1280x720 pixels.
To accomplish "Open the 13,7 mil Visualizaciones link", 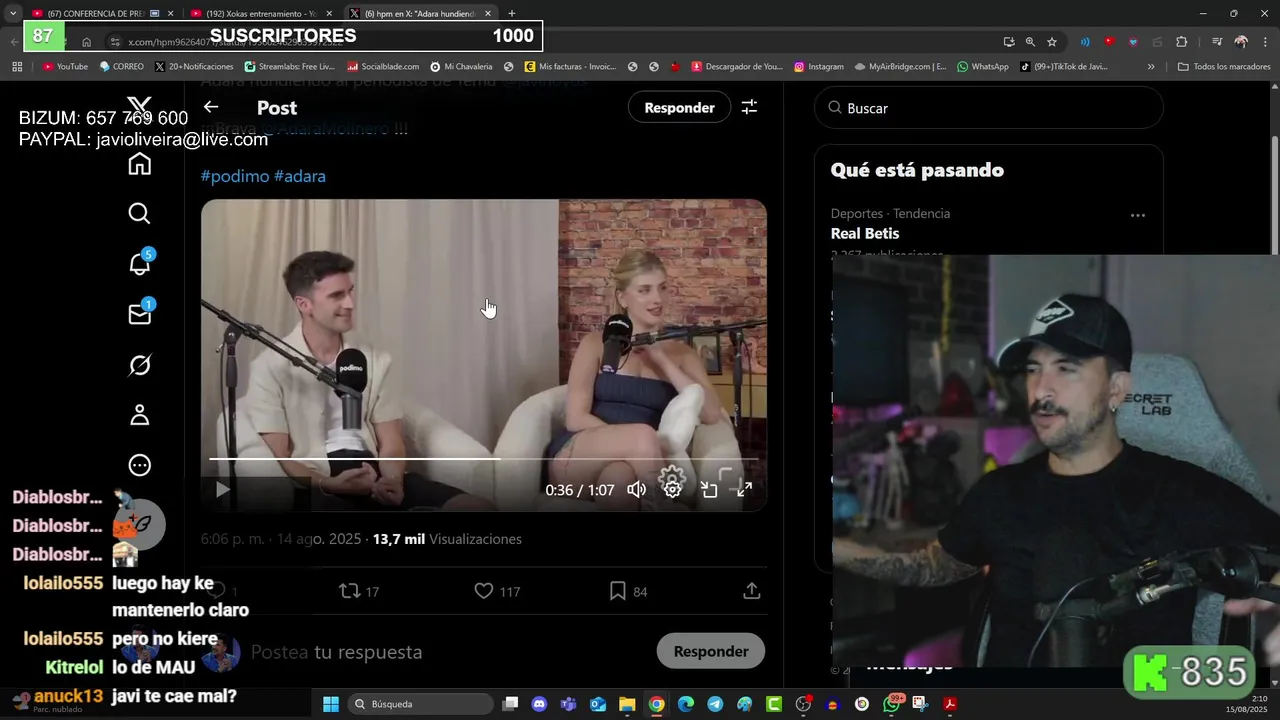I will point(447,539).
